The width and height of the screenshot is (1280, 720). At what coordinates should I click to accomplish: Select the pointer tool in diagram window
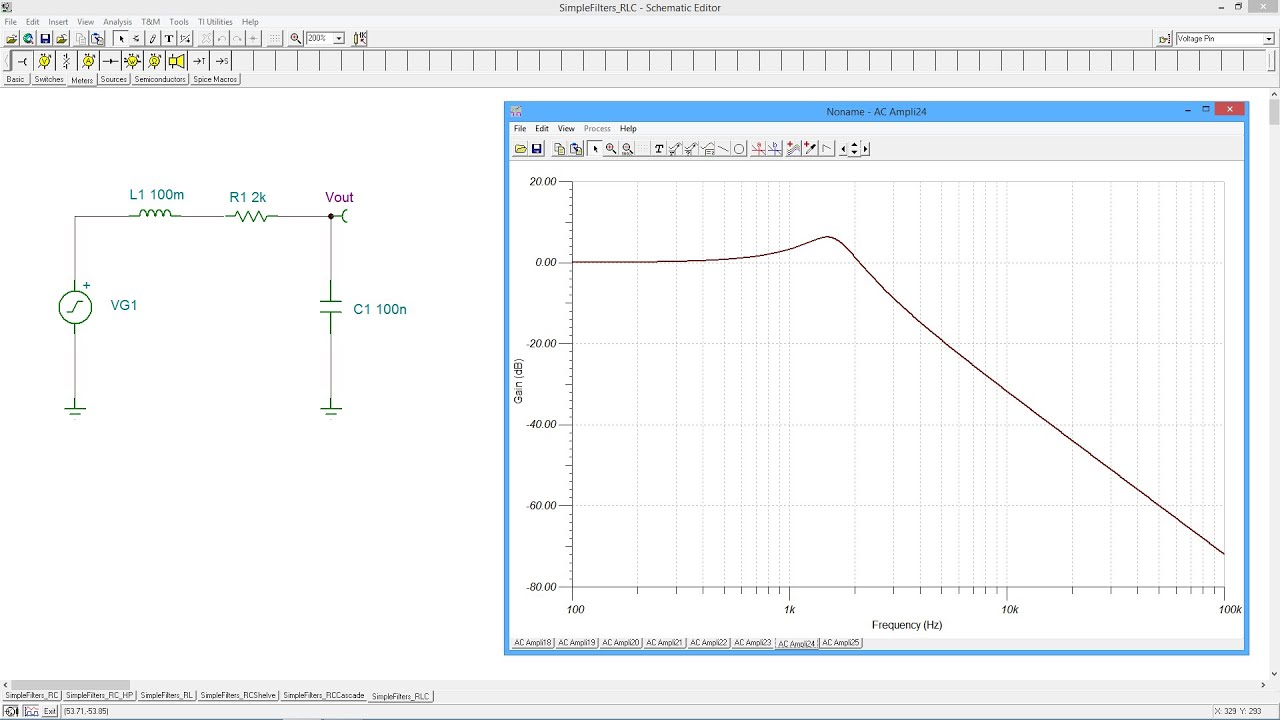[595, 149]
